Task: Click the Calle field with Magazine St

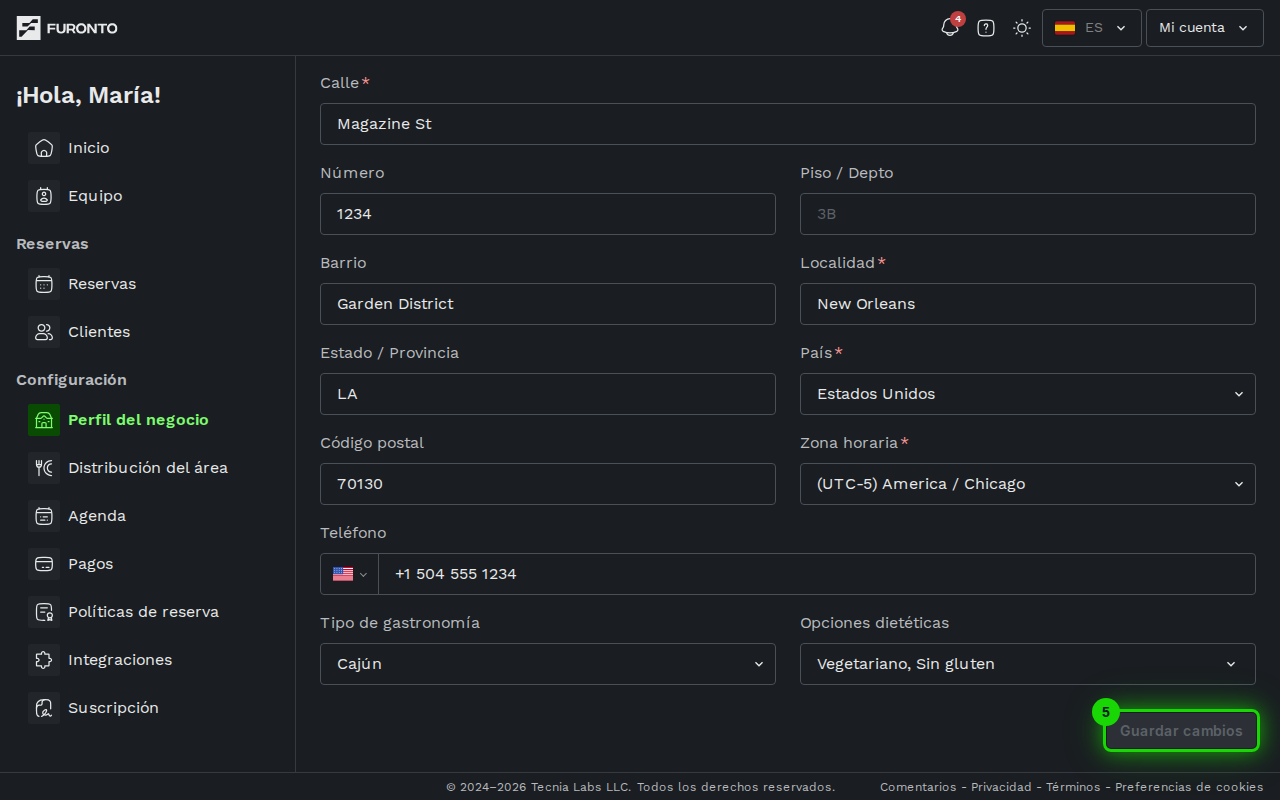Action: (x=788, y=124)
